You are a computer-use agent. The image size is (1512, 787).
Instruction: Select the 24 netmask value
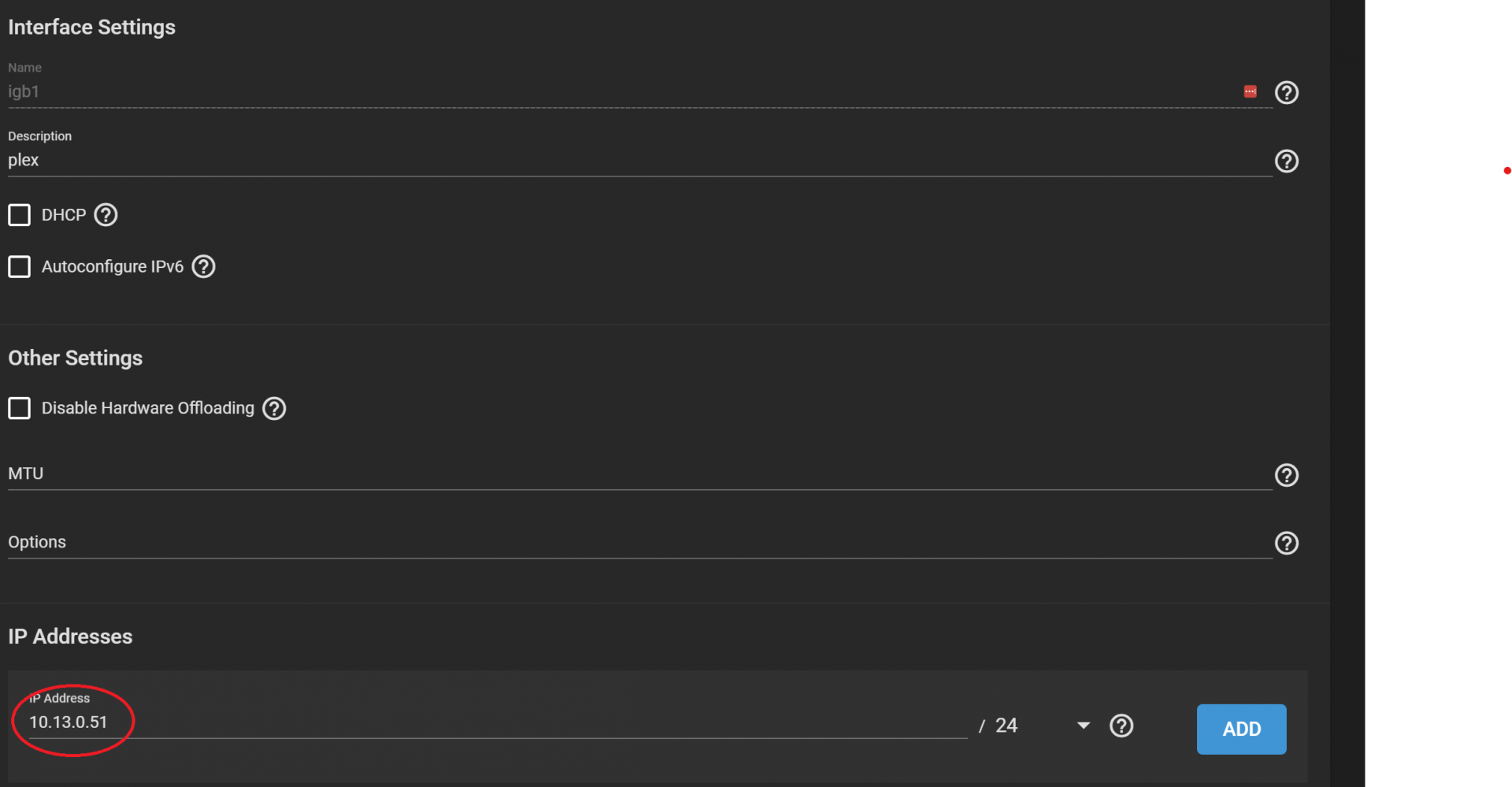(x=1006, y=726)
